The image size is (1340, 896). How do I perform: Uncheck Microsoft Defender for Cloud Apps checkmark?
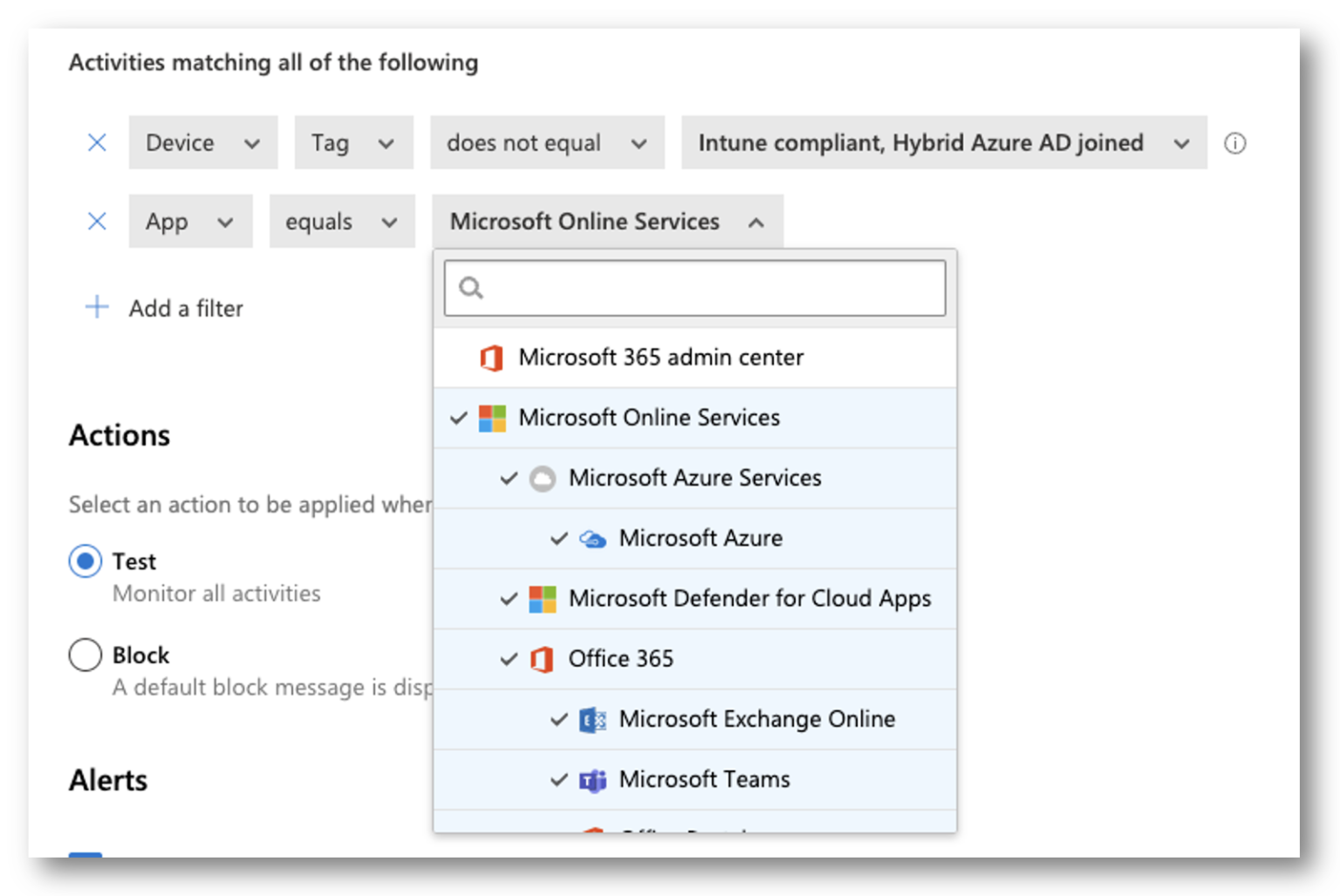tap(509, 598)
